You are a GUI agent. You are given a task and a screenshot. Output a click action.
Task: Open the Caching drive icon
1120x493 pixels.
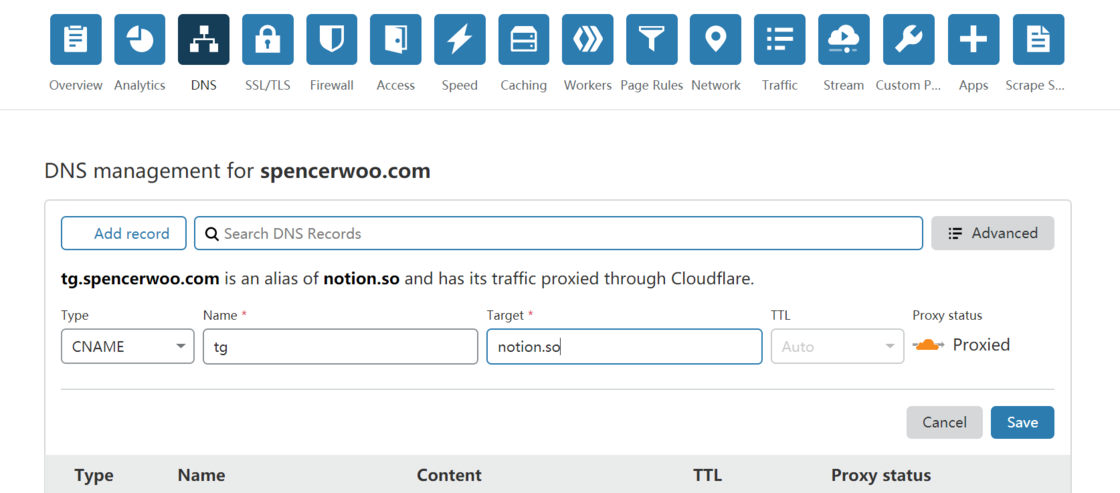tap(524, 40)
